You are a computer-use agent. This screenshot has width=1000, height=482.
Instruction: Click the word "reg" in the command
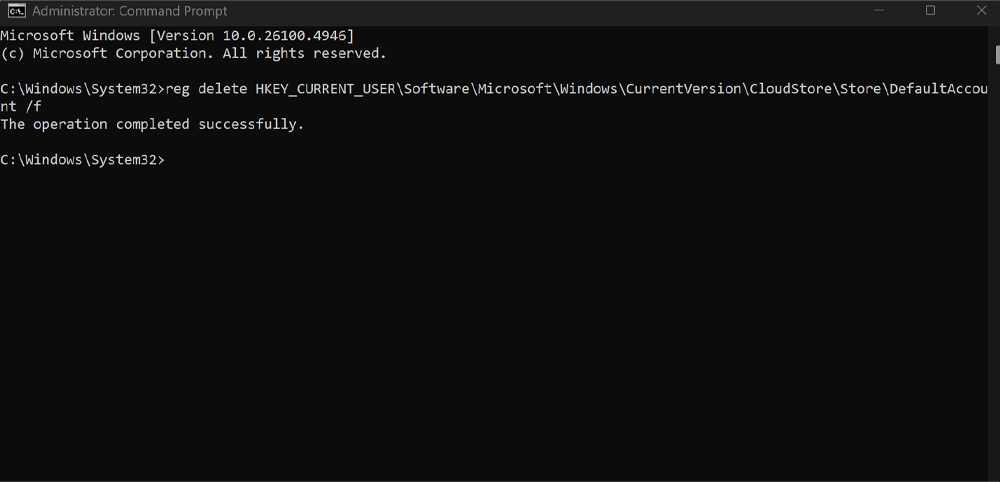[x=177, y=89]
